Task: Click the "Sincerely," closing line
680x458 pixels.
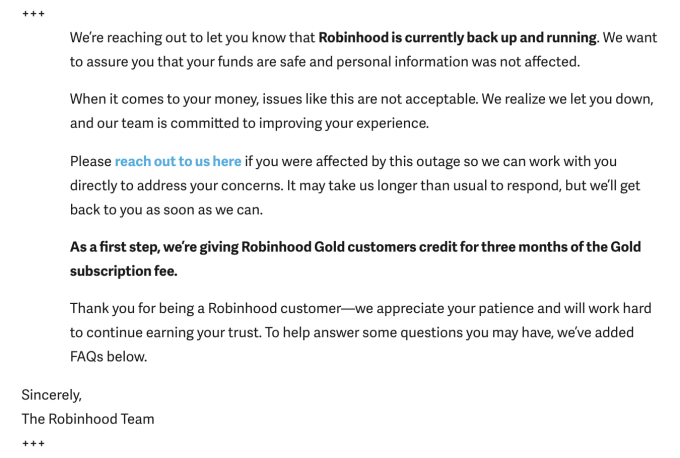Action: (51, 395)
